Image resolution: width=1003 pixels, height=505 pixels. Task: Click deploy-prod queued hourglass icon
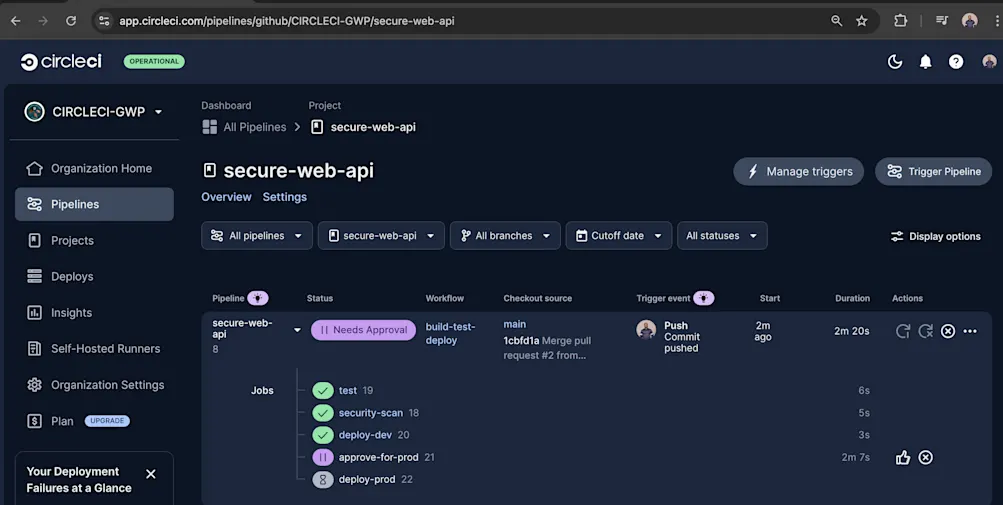[322, 479]
